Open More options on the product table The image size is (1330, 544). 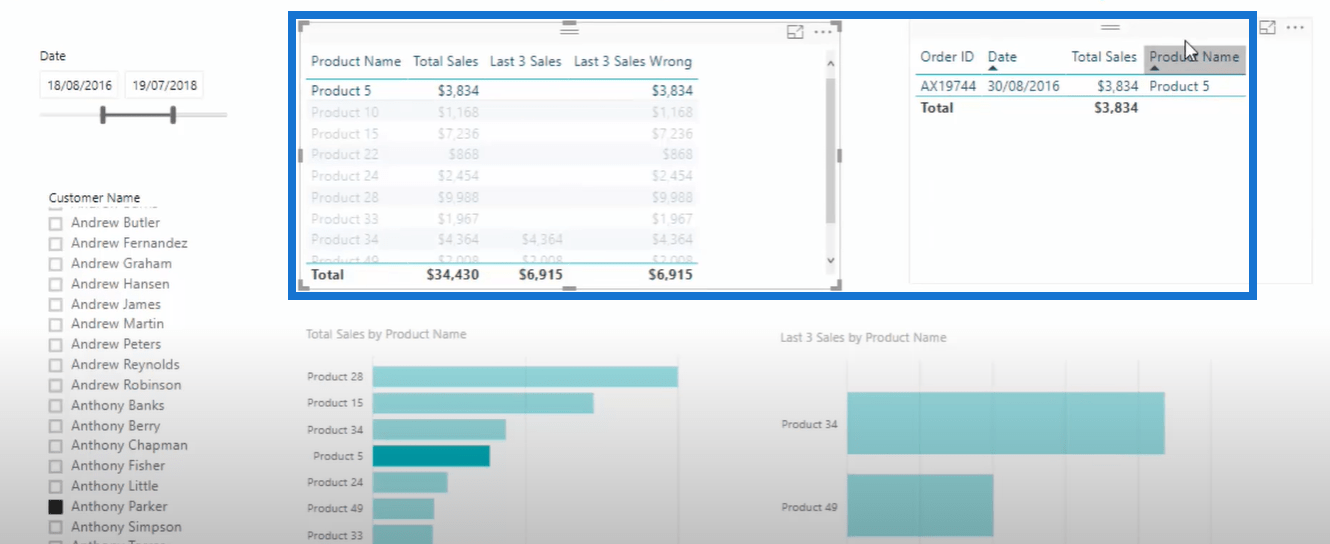[823, 32]
